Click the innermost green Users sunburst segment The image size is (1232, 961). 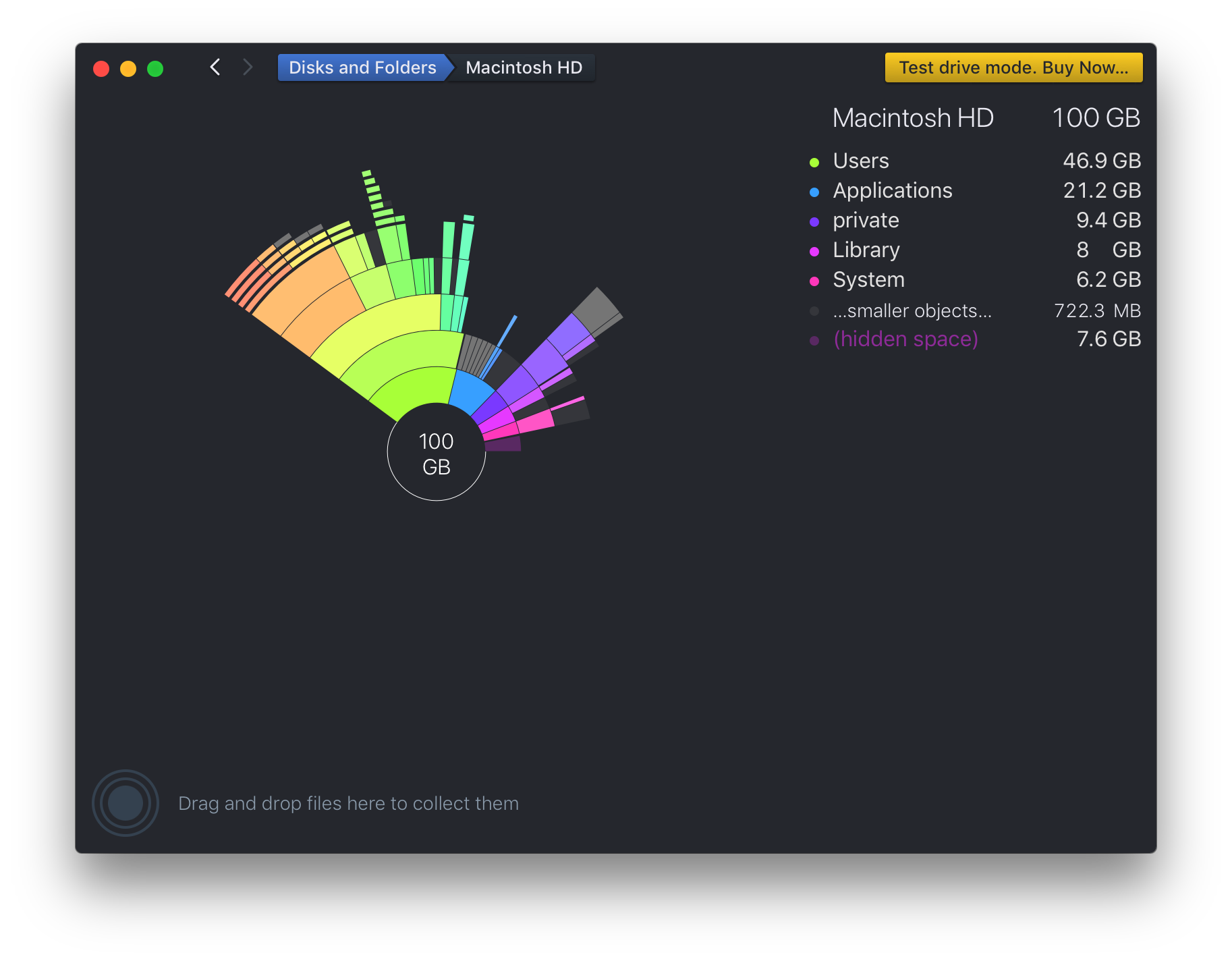pos(418,390)
